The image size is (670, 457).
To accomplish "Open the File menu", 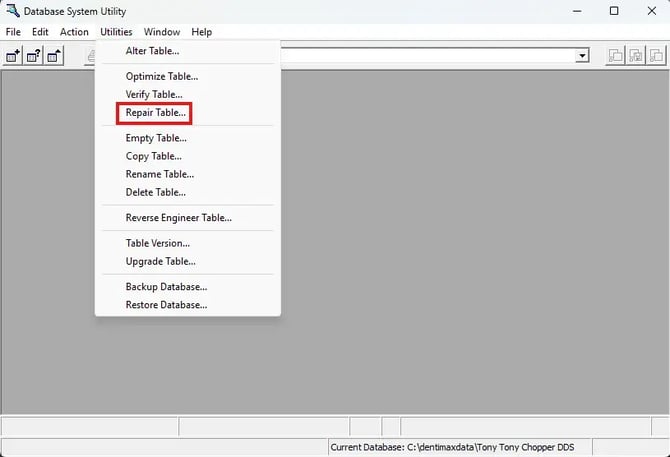I will (13, 32).
